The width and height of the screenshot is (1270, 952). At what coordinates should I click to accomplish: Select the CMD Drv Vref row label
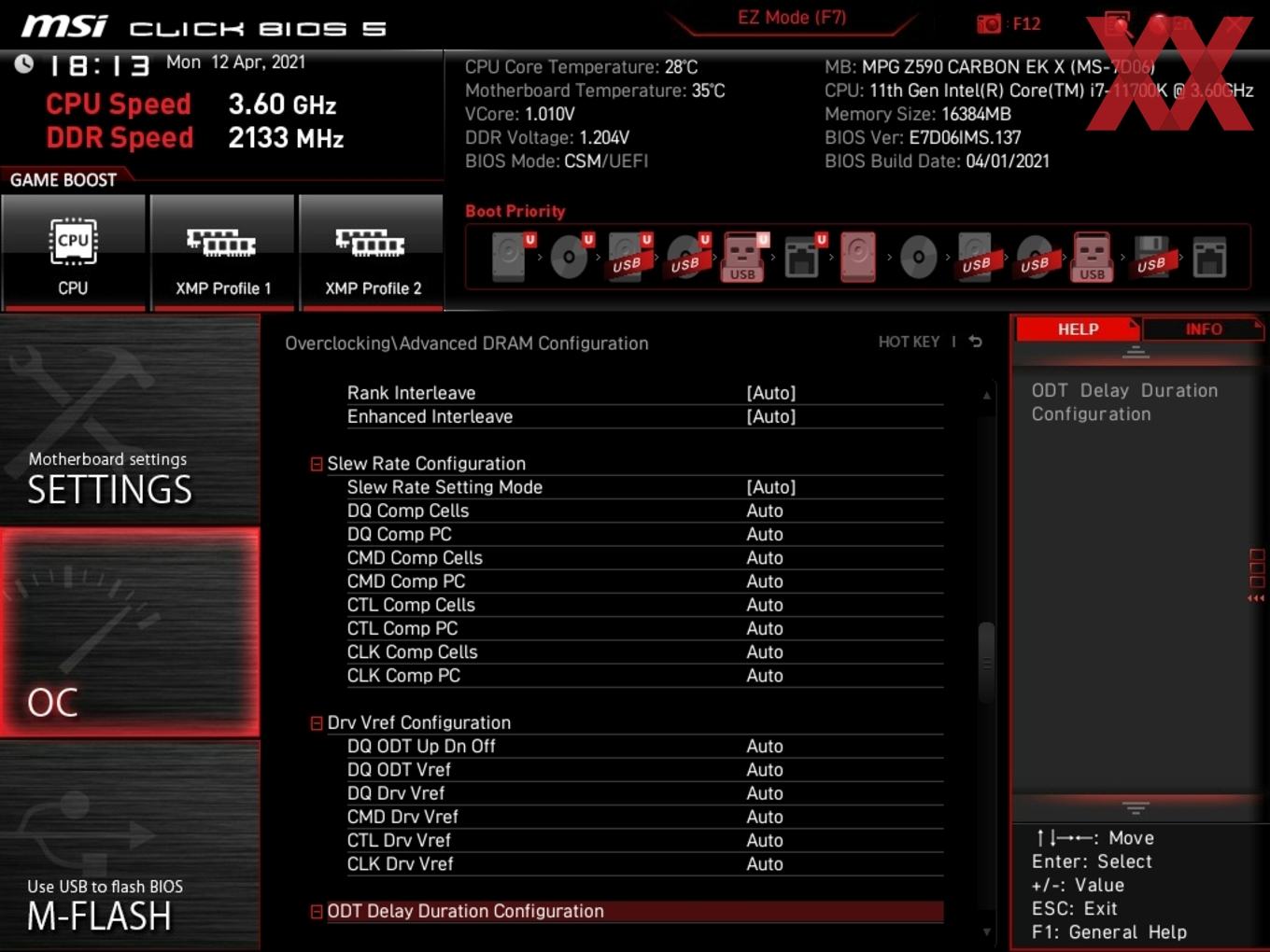(402, 817)
